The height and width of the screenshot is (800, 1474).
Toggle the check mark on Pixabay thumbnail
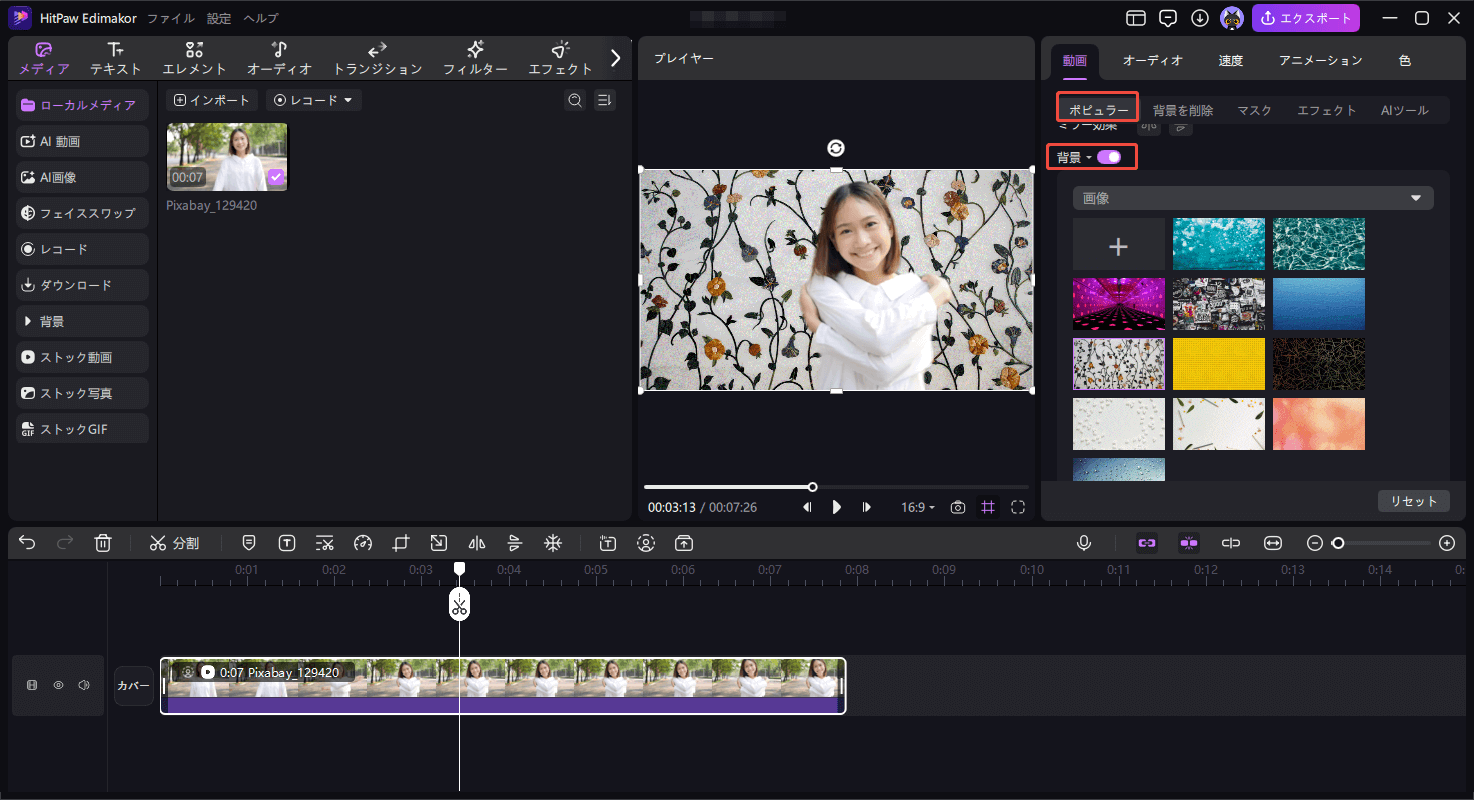tap(276, 177)
